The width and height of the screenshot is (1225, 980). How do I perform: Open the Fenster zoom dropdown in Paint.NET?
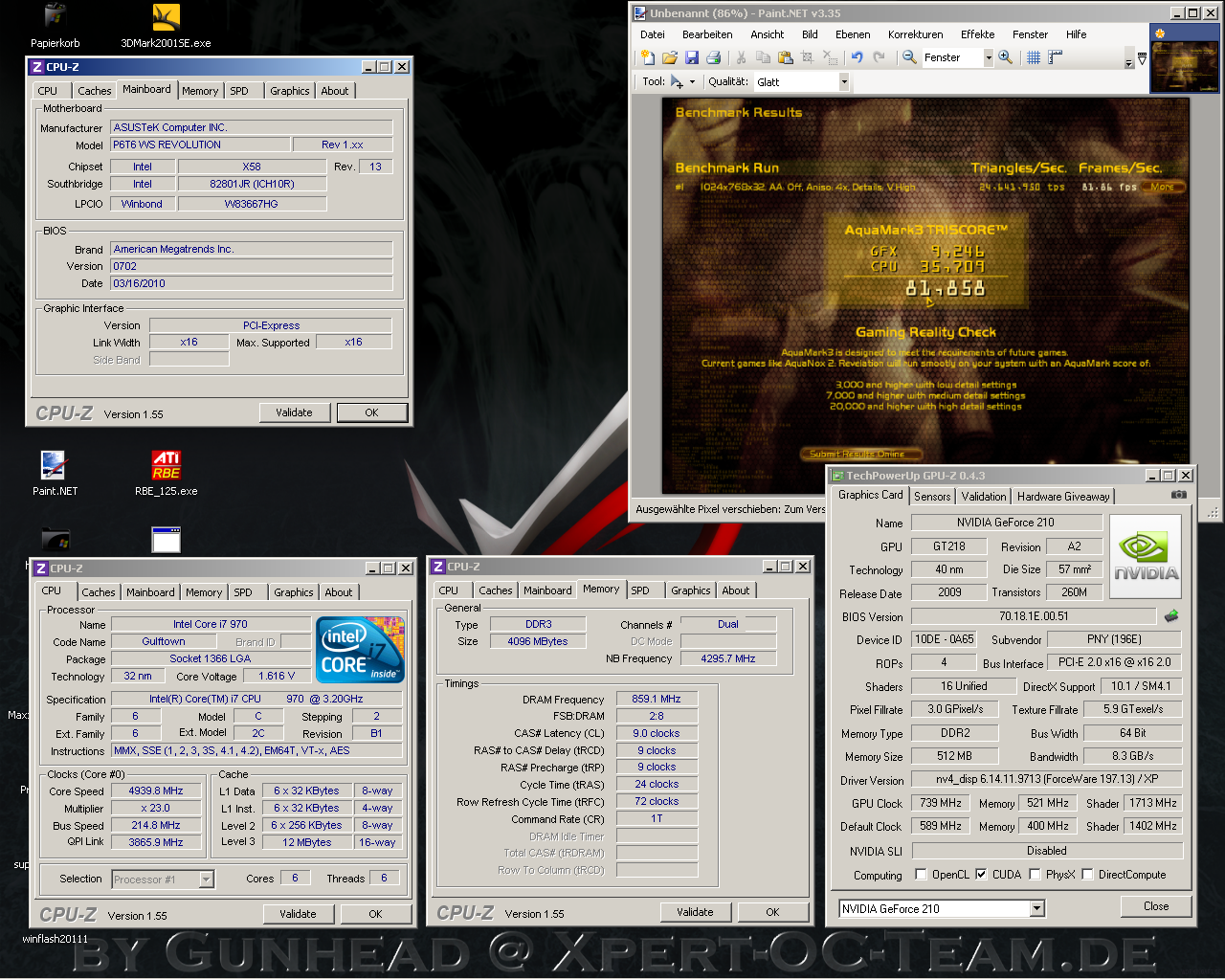[989, 58]
